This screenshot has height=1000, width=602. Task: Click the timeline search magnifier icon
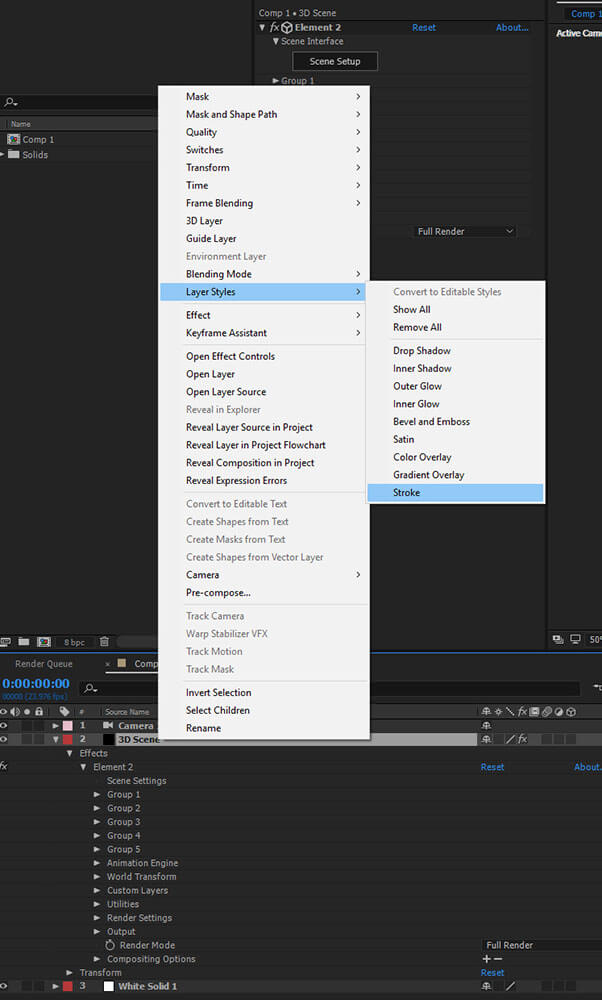tap(91, 688)
